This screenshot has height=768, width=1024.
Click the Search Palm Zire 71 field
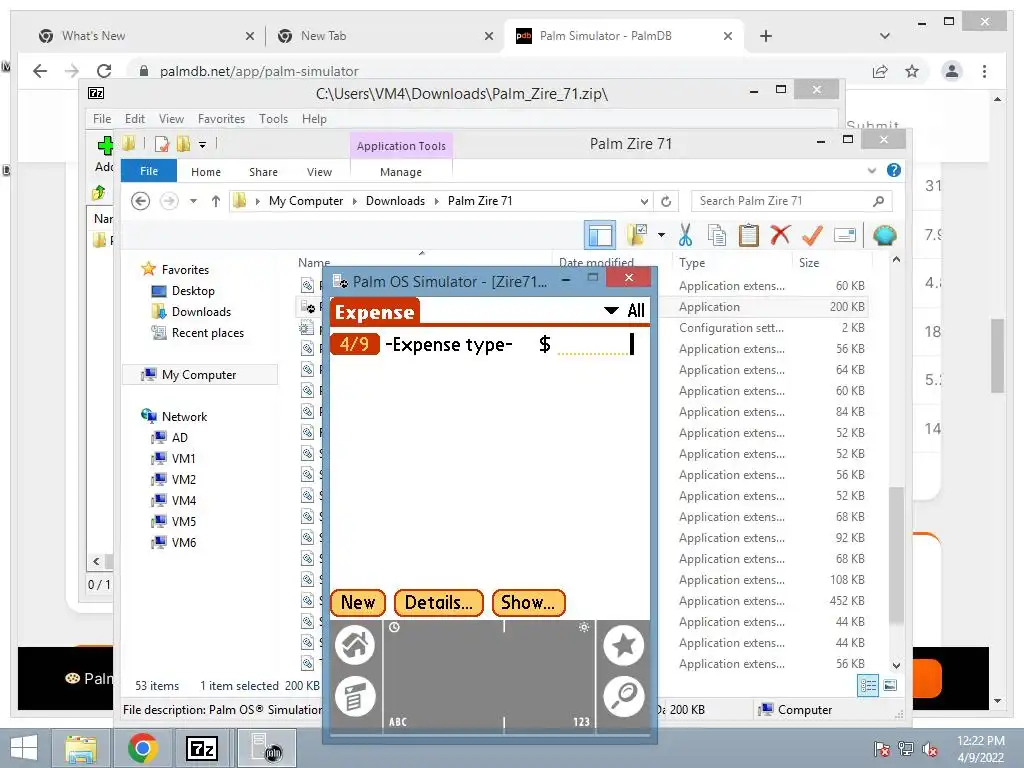click(791, 201)
